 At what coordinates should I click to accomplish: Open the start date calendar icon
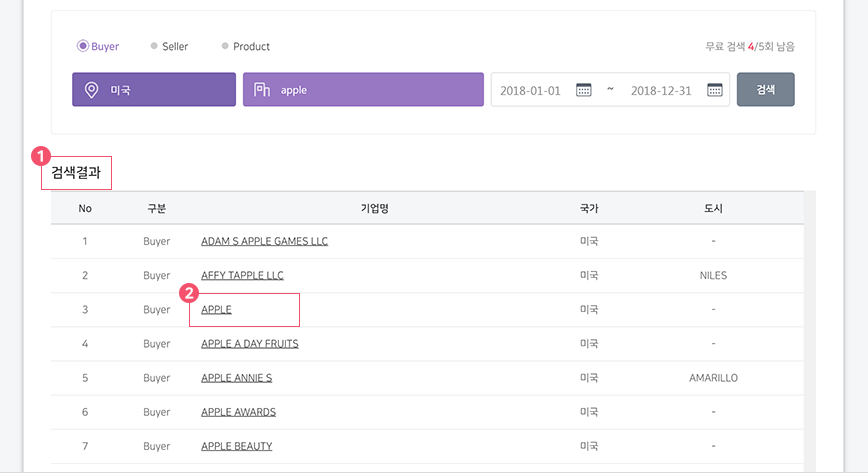coord(583,90)
